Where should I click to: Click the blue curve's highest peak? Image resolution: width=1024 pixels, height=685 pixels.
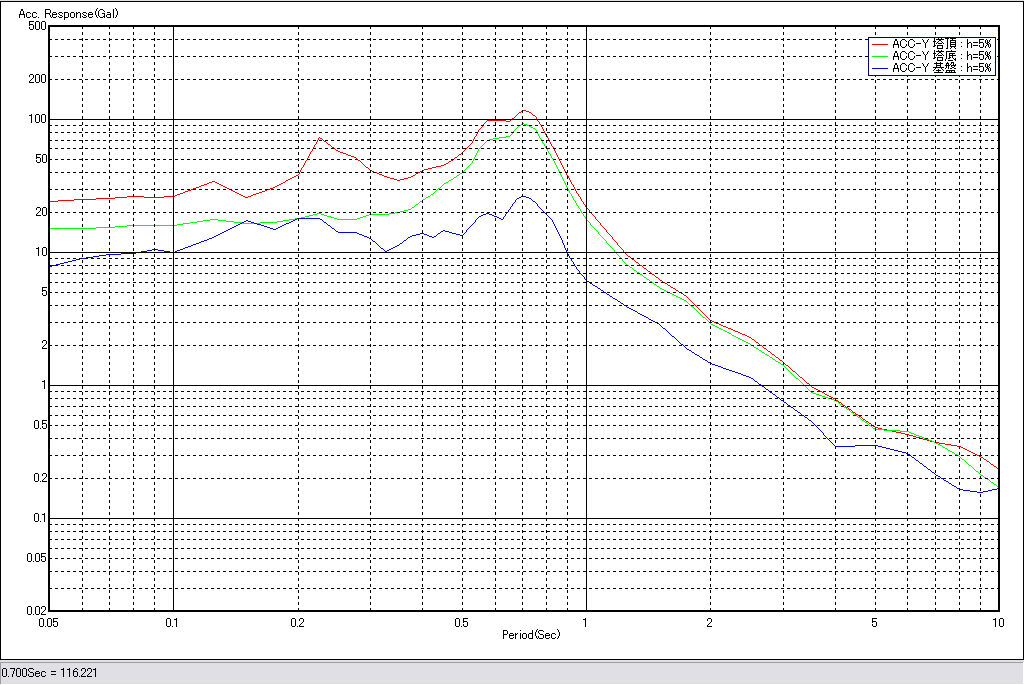[x=522, y=196]
